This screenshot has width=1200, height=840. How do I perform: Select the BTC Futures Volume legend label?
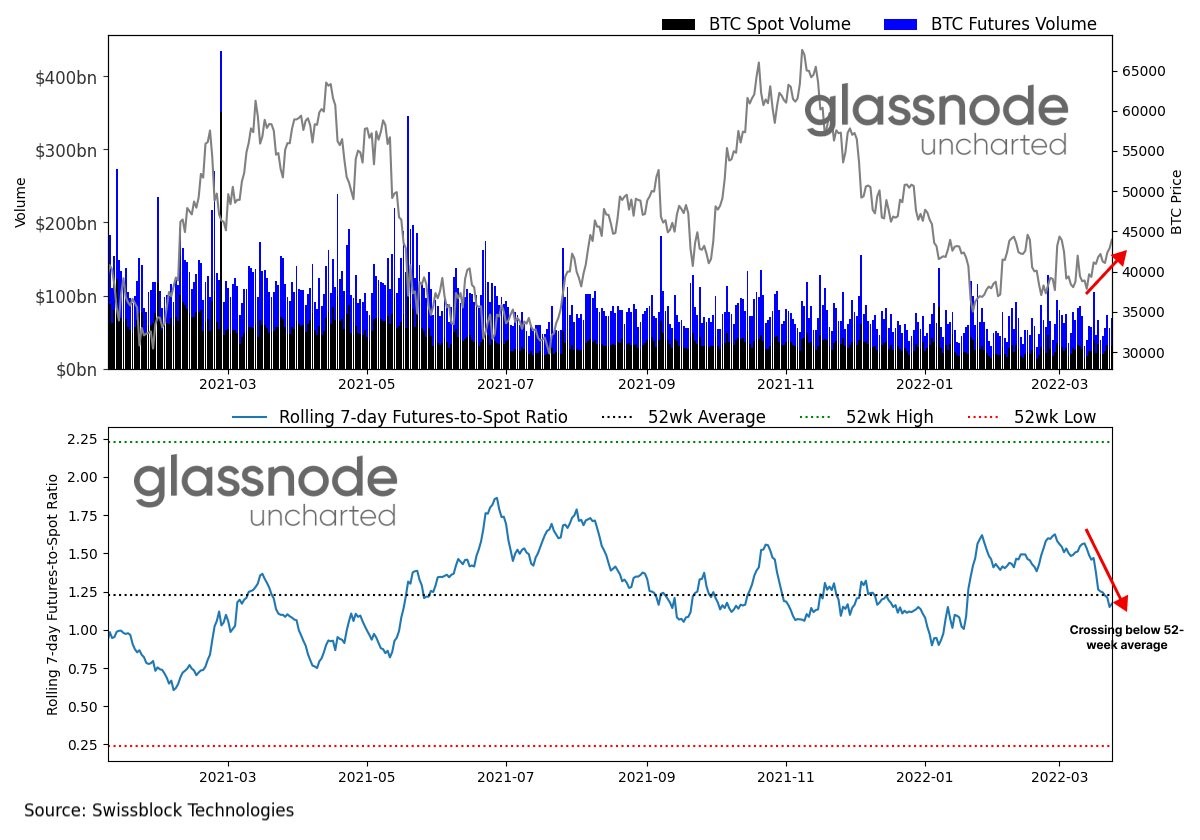(x=1013, y=24)
